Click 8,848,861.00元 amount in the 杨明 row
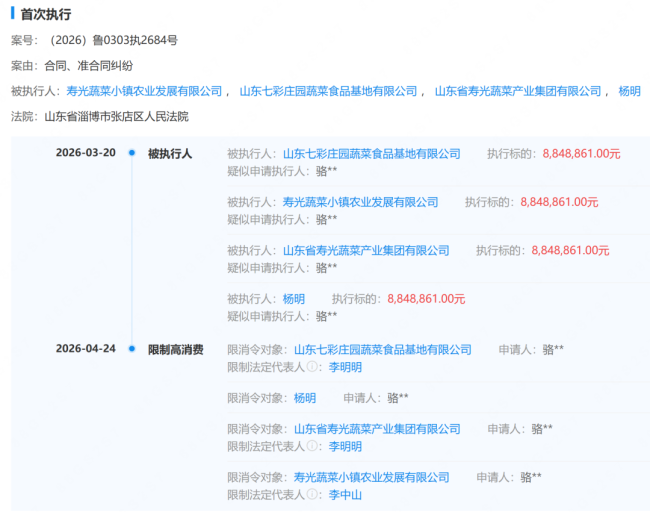 [426, 299]
